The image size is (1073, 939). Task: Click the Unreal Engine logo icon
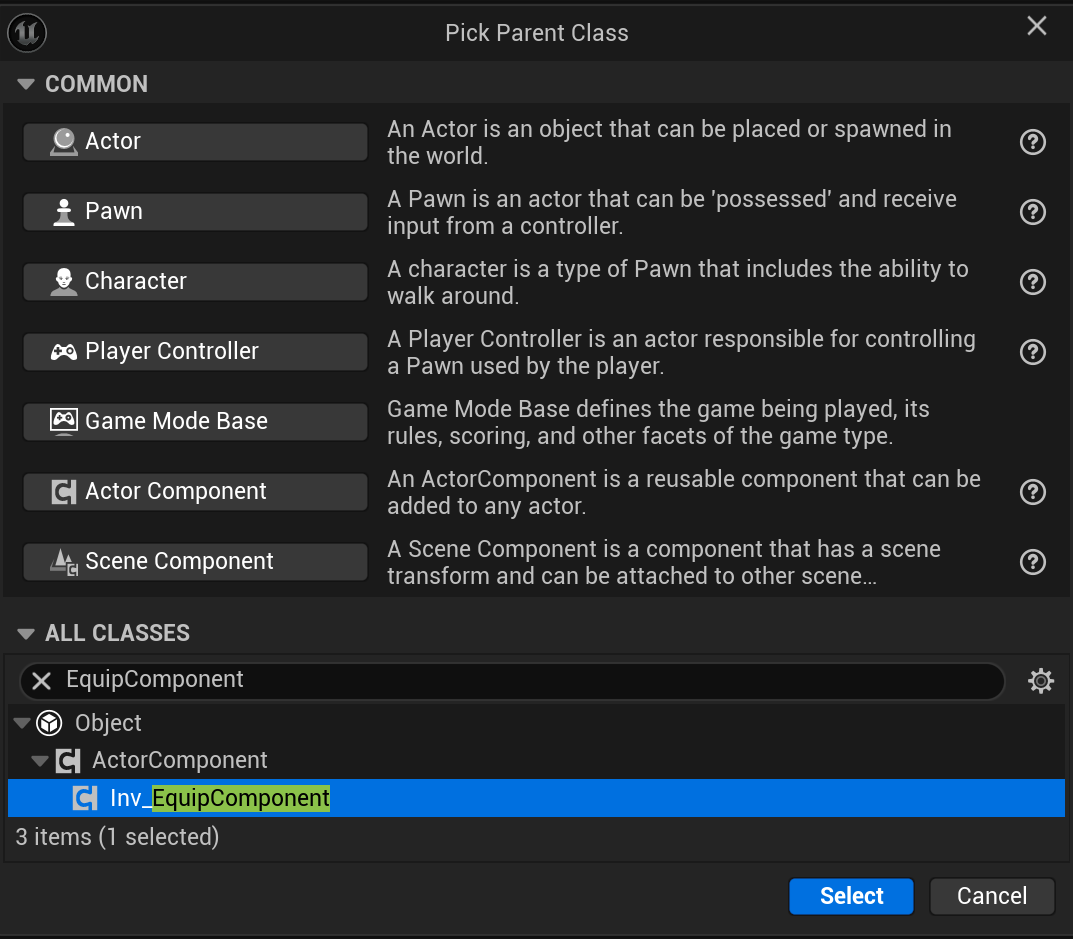27,33
